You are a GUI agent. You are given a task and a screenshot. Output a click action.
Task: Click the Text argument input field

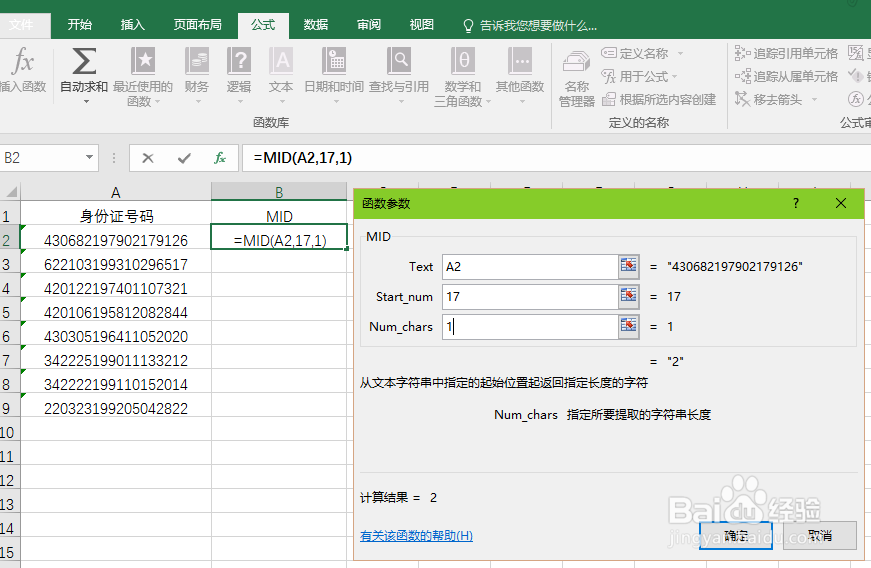(x=530, y=266)
